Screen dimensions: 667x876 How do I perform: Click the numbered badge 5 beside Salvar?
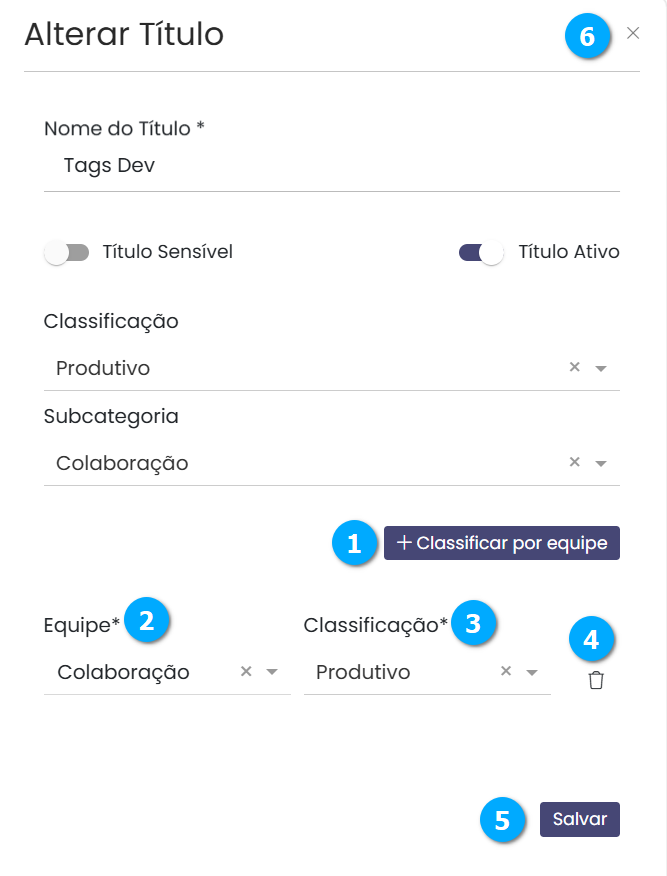[502, 820]
